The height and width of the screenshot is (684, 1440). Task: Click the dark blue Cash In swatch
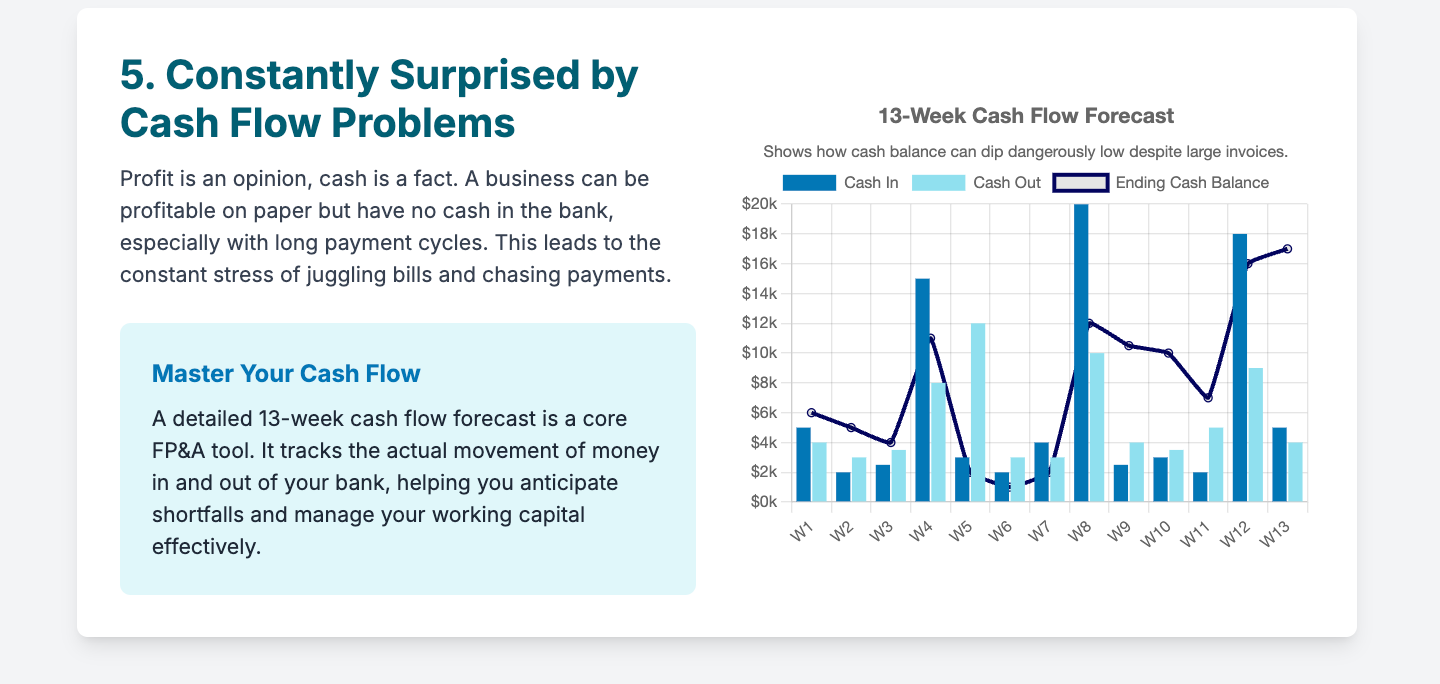click(809, 183)
